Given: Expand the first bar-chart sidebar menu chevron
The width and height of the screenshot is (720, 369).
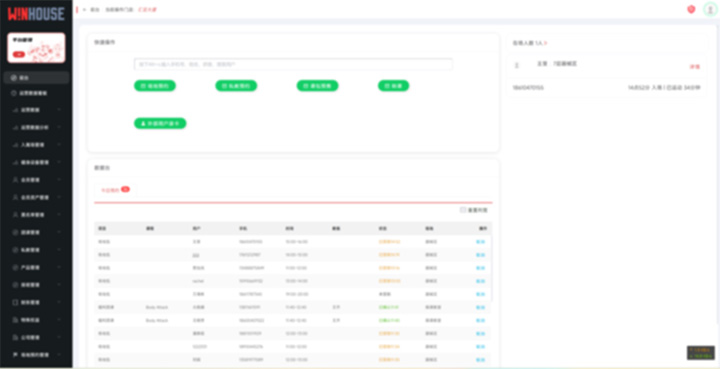Looking at the screenshot, I should coord(59,110).
